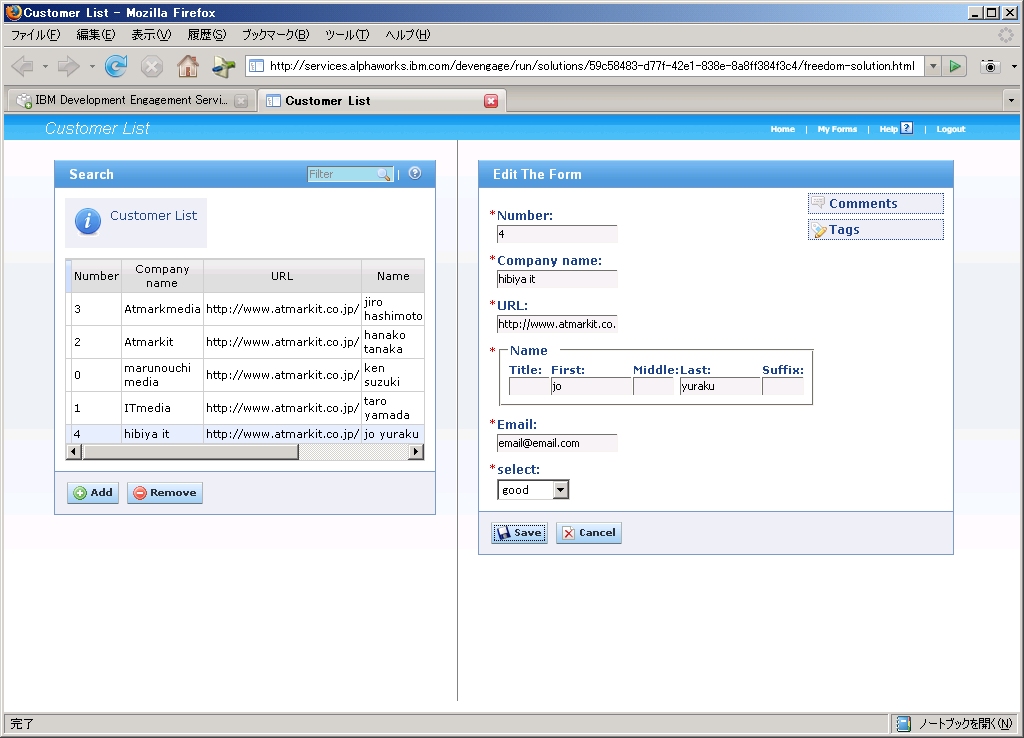Image resolution: width=1024 pixels, height=738 pixels.
Task: Click the browser Back arrow
Action: [23, 66]
